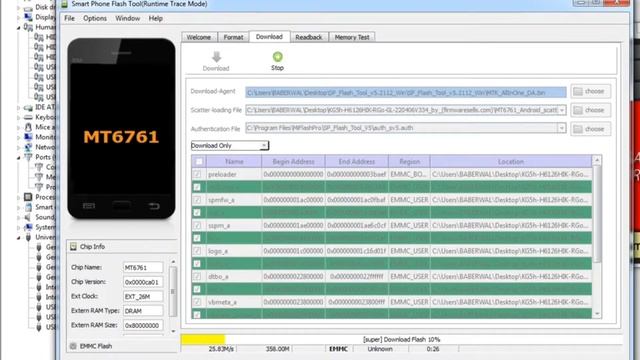Toggle the preloader row checkbox

tap(197, 174)
